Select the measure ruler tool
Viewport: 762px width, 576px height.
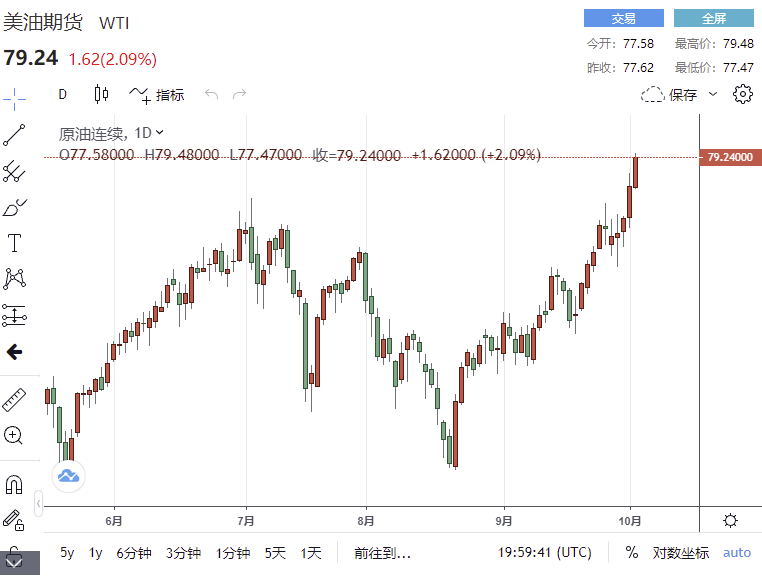pos(14,400)
